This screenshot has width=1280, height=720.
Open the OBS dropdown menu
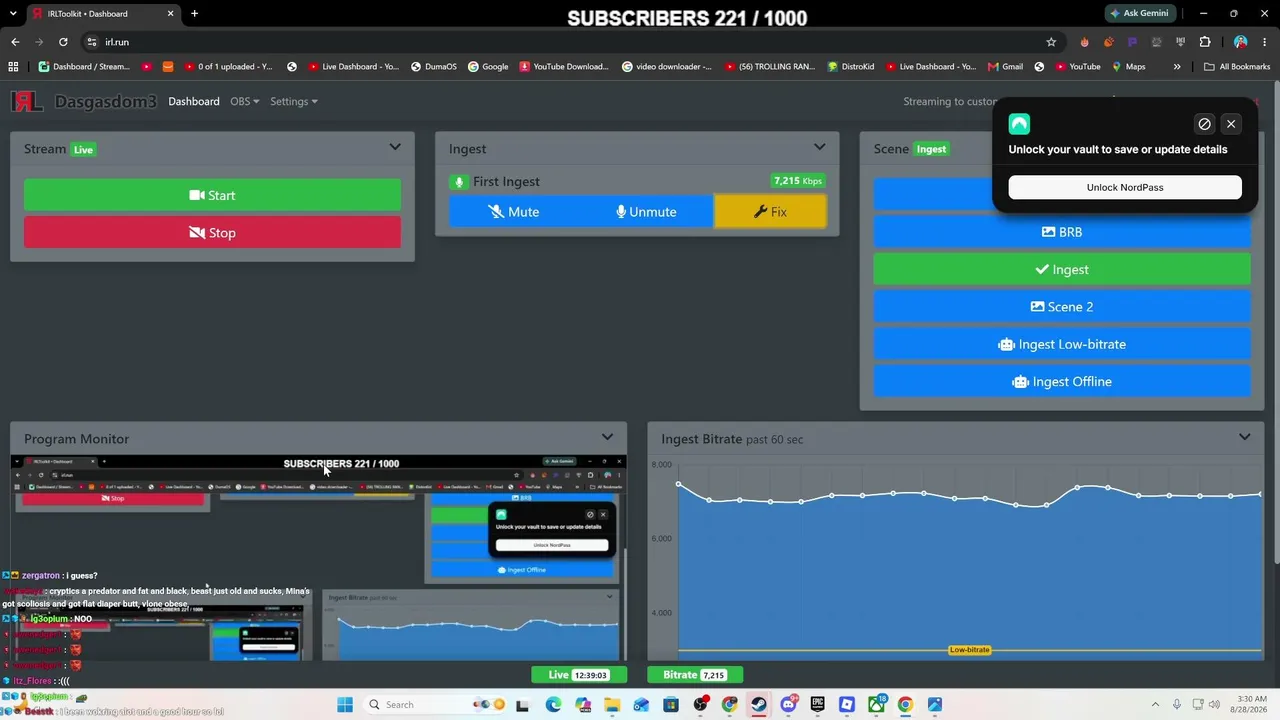point(244,101)
